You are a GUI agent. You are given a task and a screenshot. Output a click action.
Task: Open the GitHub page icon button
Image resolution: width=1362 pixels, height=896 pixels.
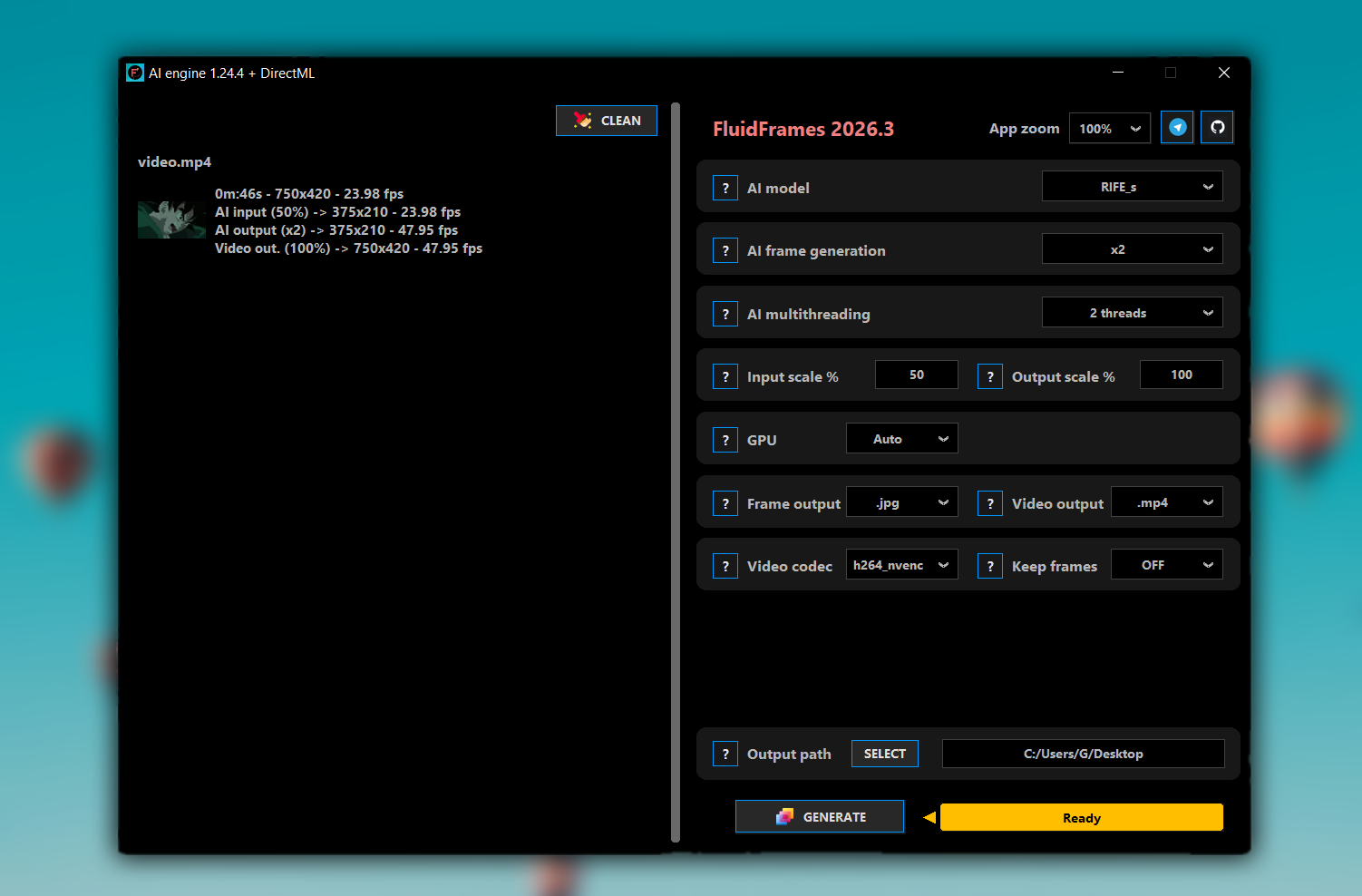click(1217, 128)
